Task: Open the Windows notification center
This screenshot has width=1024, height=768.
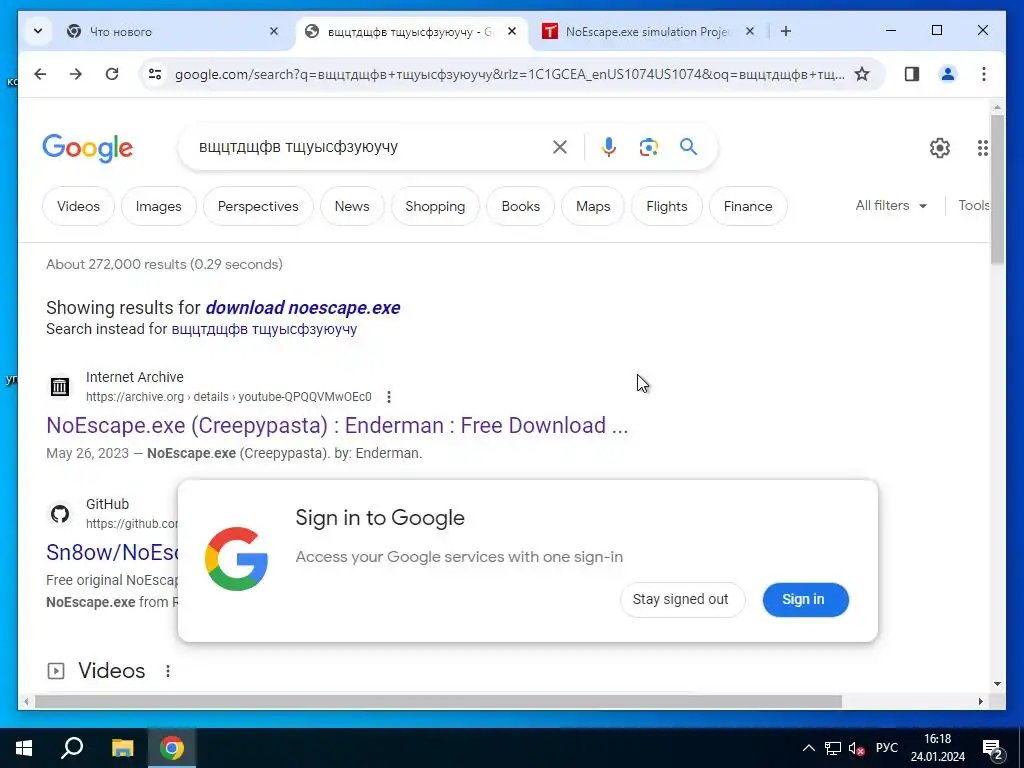Action: coord(993,748)
